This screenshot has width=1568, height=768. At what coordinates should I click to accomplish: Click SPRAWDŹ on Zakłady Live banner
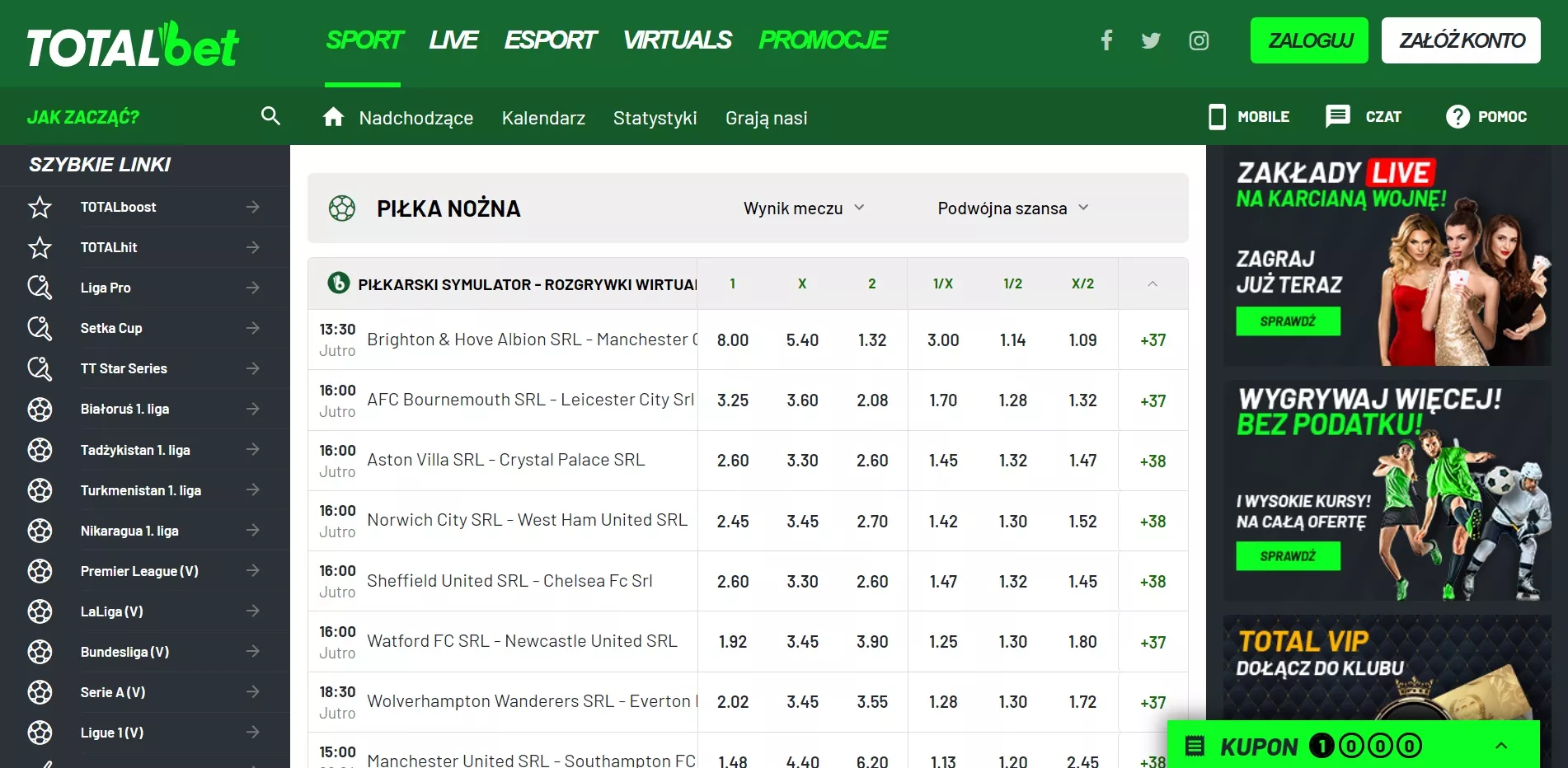pos(1288,321)
